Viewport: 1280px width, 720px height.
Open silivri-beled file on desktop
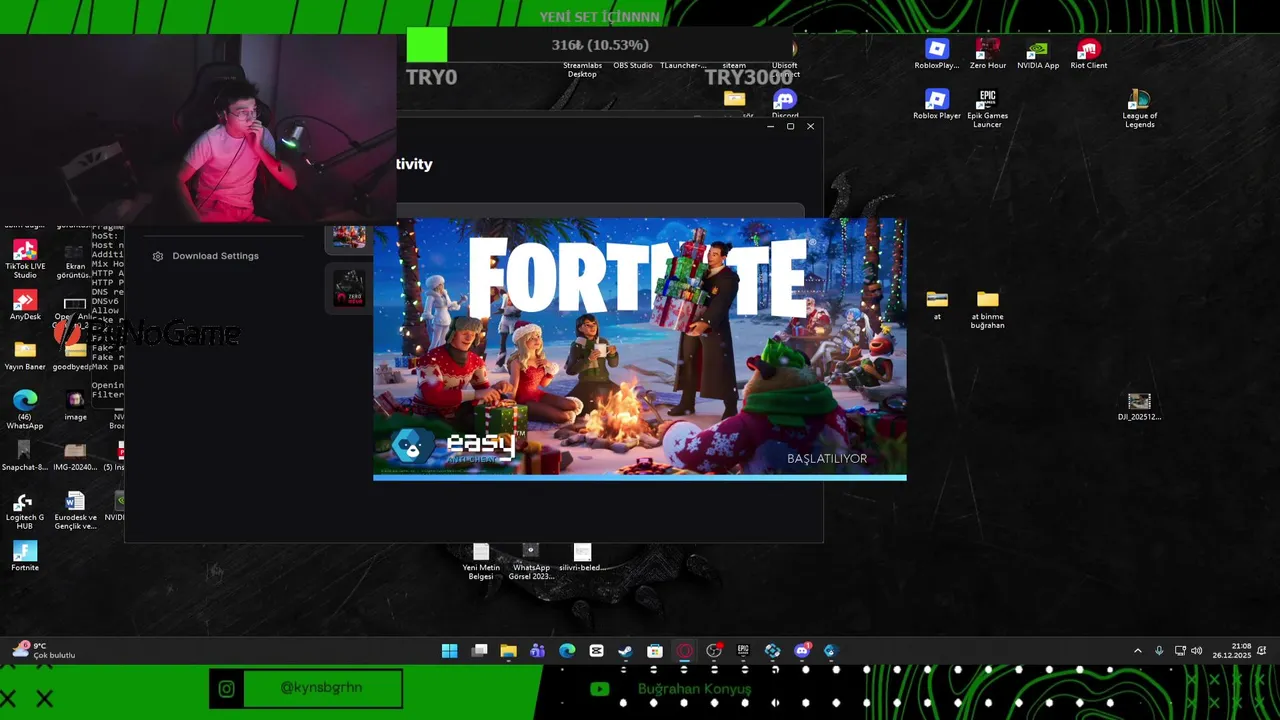coord(582,557)
